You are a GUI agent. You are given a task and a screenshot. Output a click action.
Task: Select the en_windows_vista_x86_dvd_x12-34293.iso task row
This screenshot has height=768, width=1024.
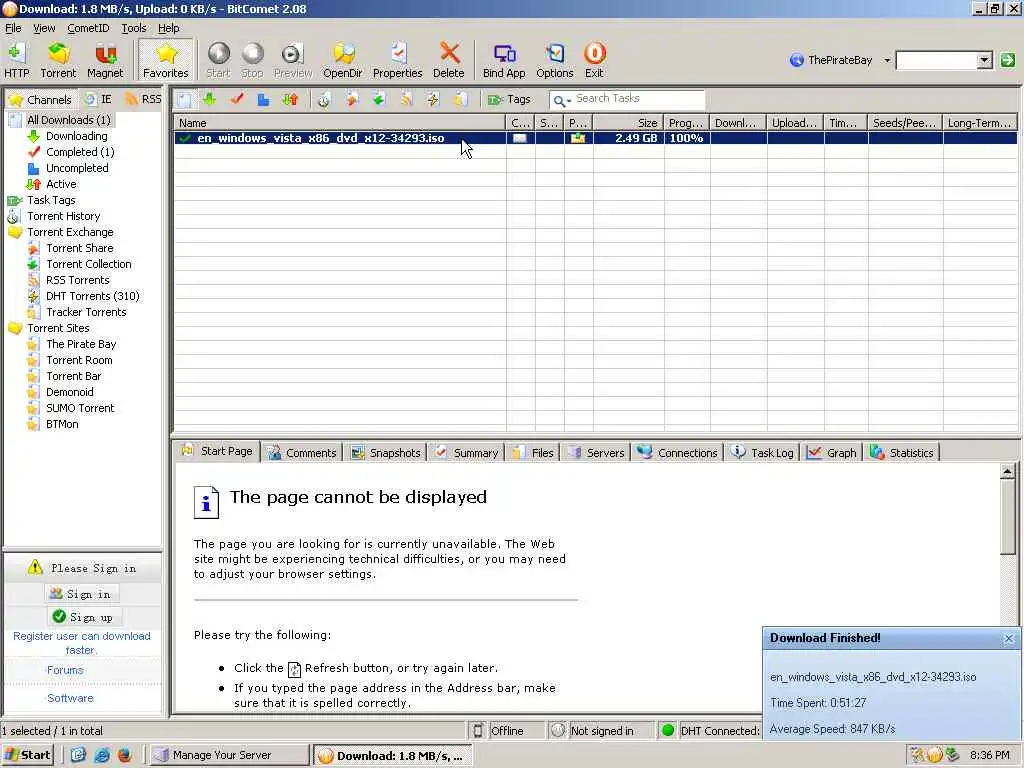(x=595, y=138)
